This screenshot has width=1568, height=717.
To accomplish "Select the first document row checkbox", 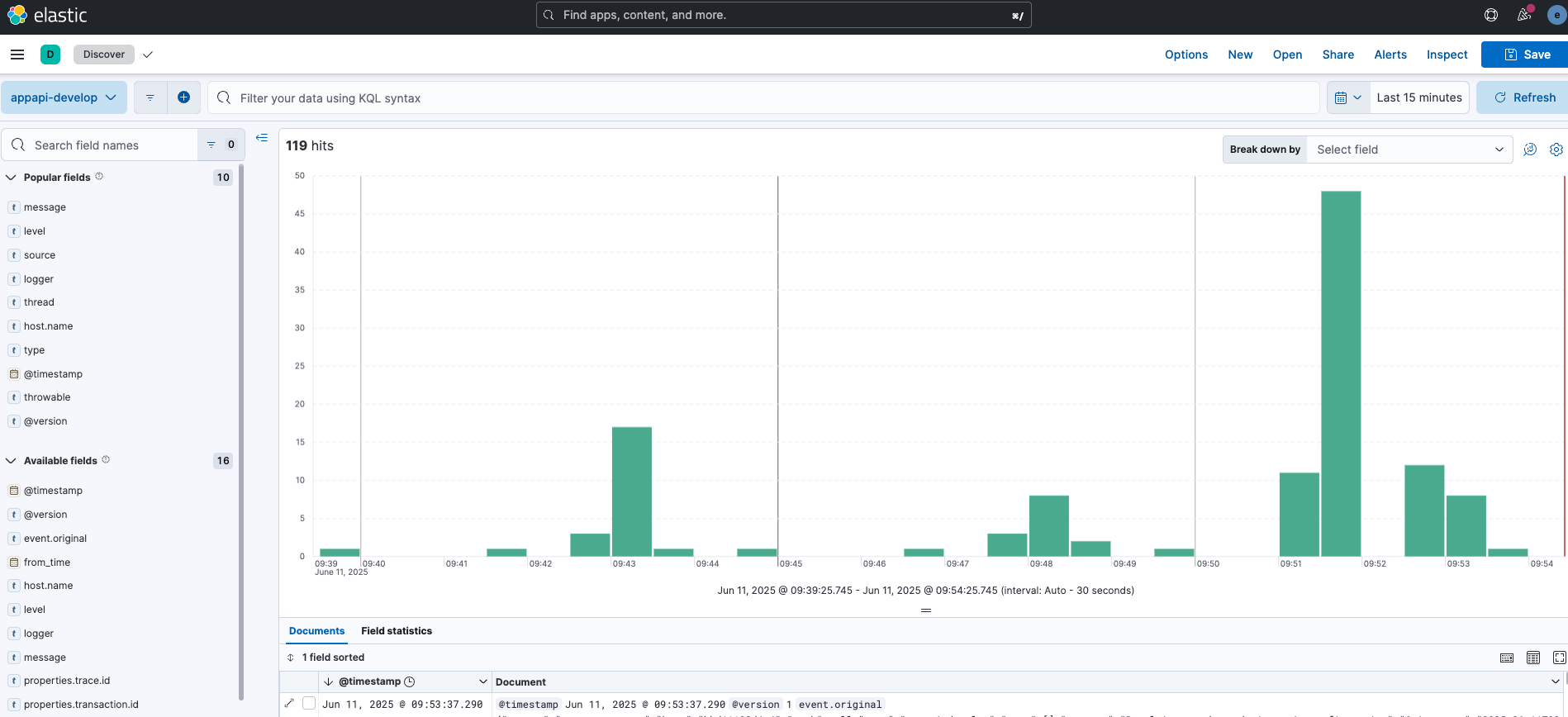I will (309, 703).
